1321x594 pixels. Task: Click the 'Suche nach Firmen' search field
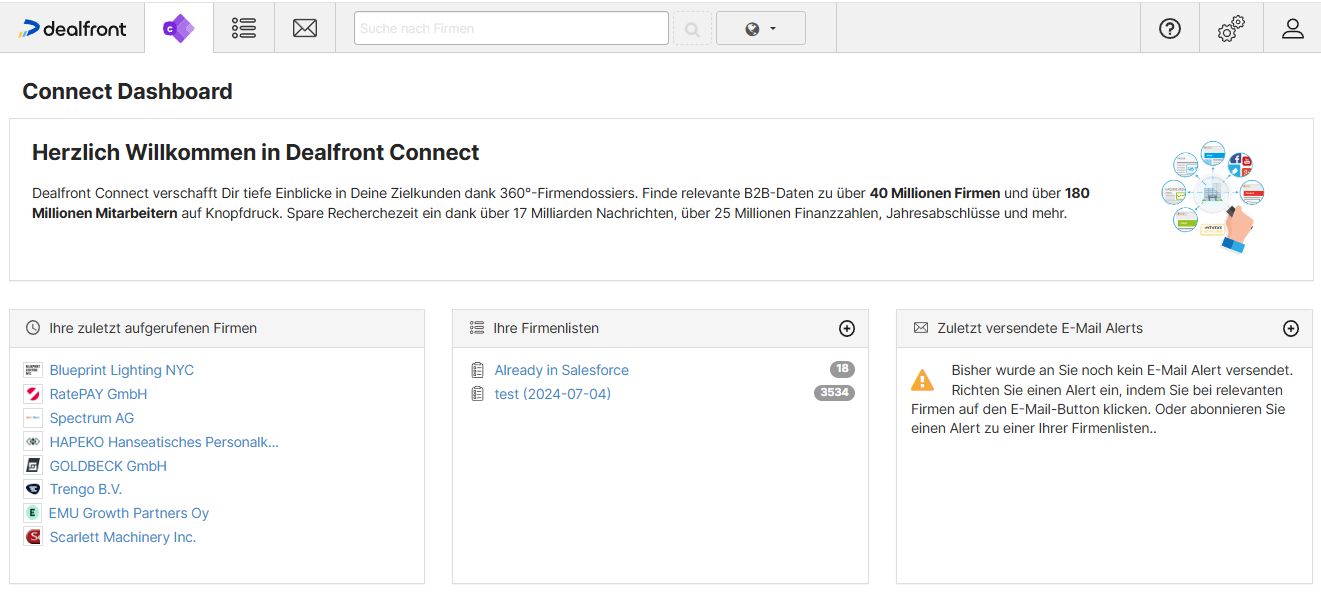511,28
